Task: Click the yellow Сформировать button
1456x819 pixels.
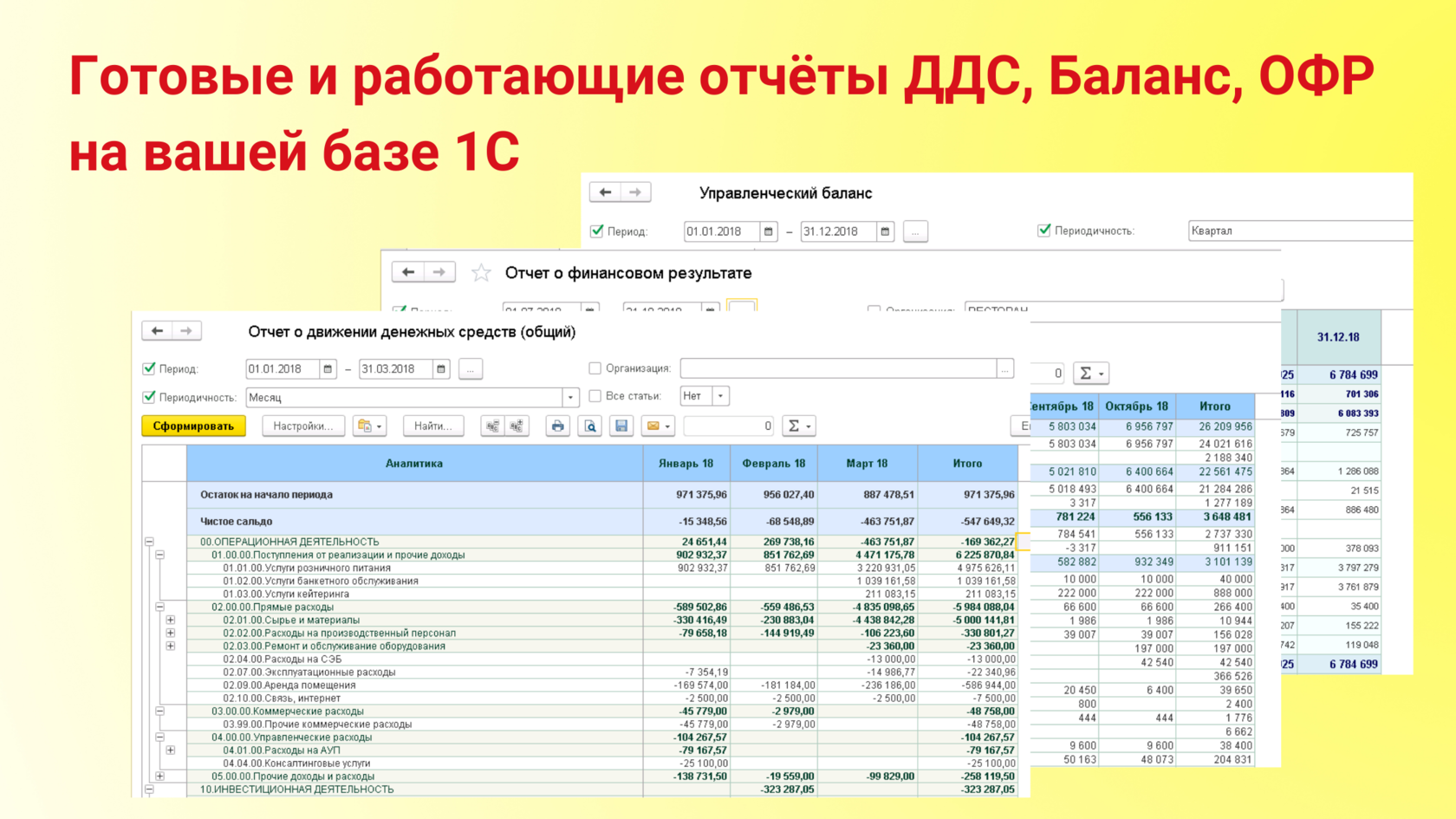Action: pyautogui.click(x=193, y=426)
